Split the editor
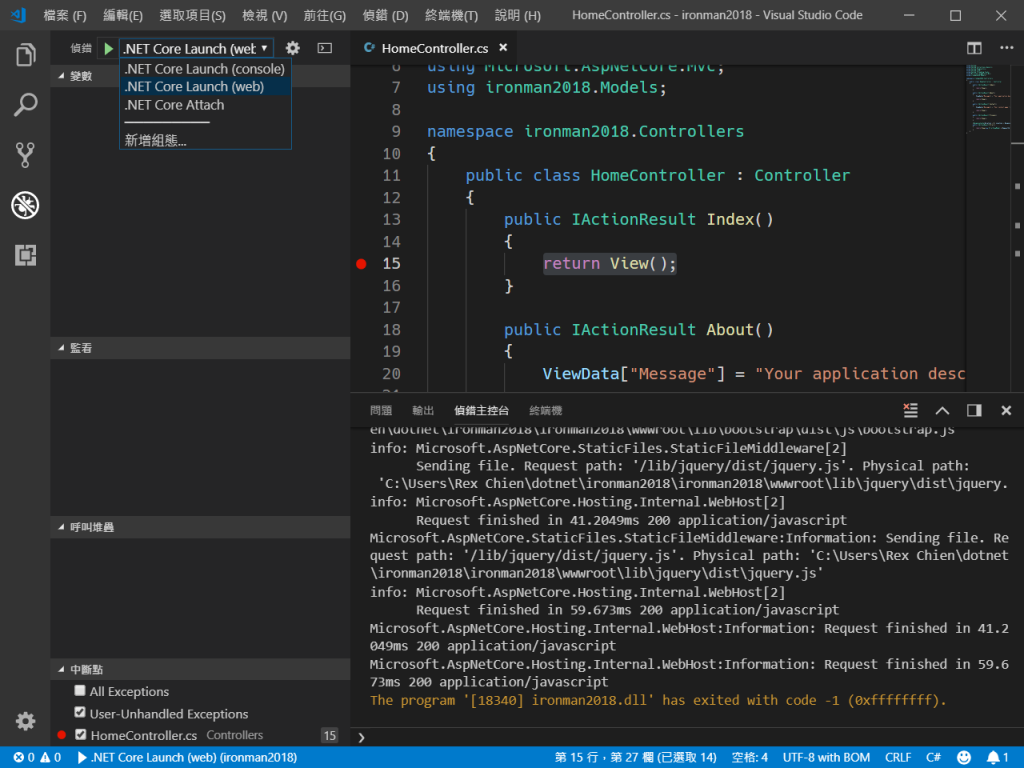This screenshot has height=768, width=1024. click(974, 48)
